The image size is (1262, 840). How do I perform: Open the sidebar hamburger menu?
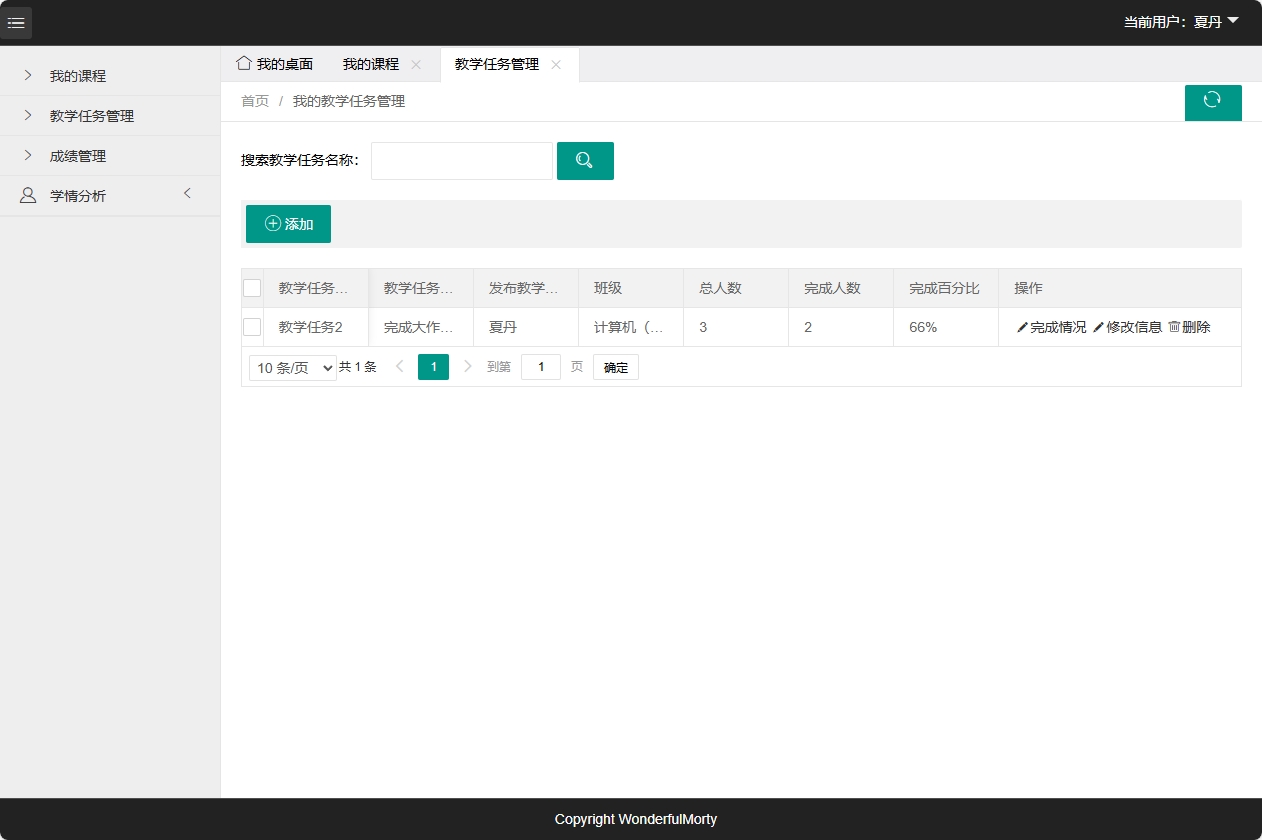tap(16, 22)
